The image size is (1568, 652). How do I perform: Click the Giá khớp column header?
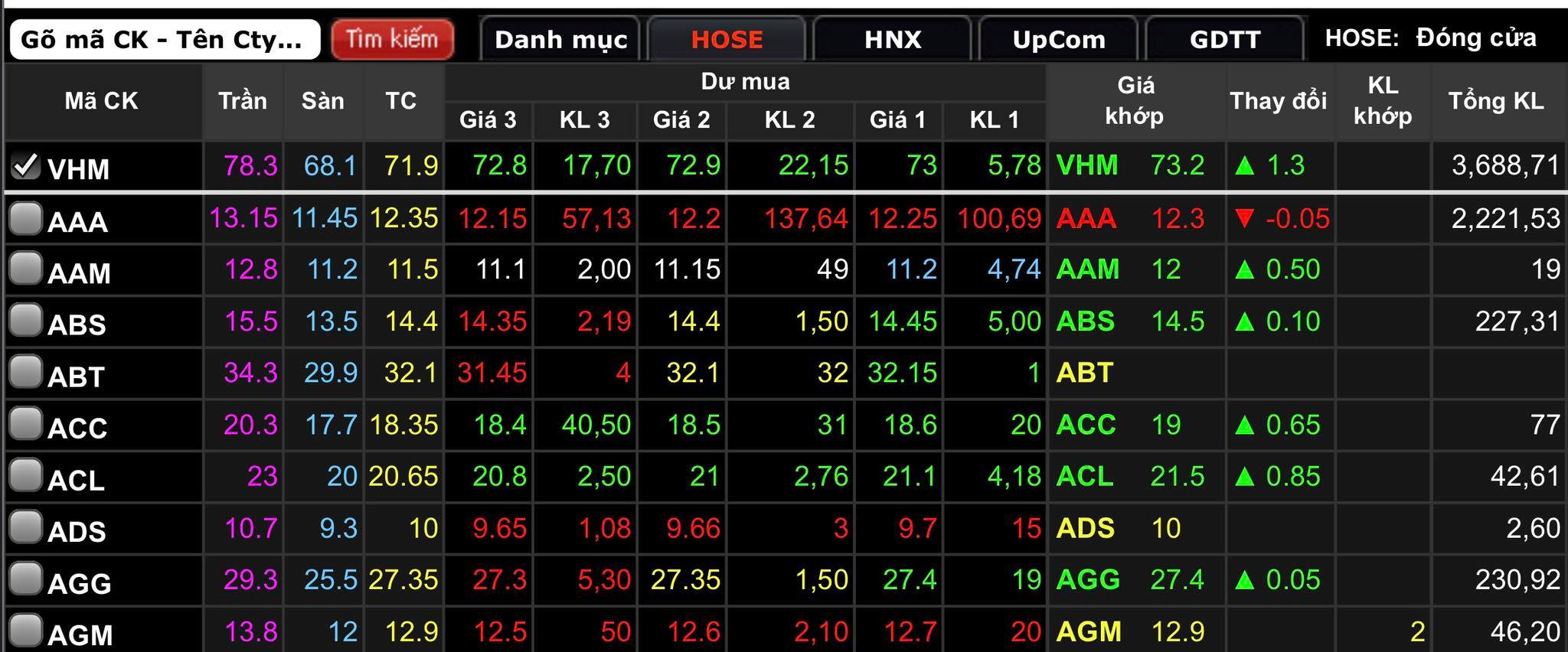tap(1135, 101)
